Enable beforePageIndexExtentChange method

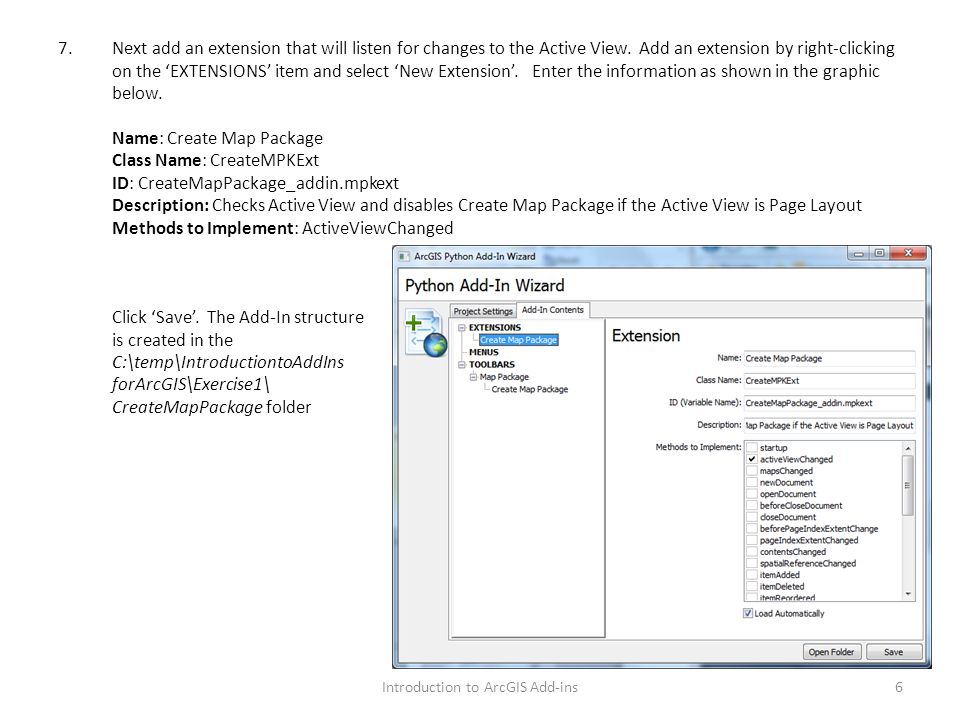752,529
